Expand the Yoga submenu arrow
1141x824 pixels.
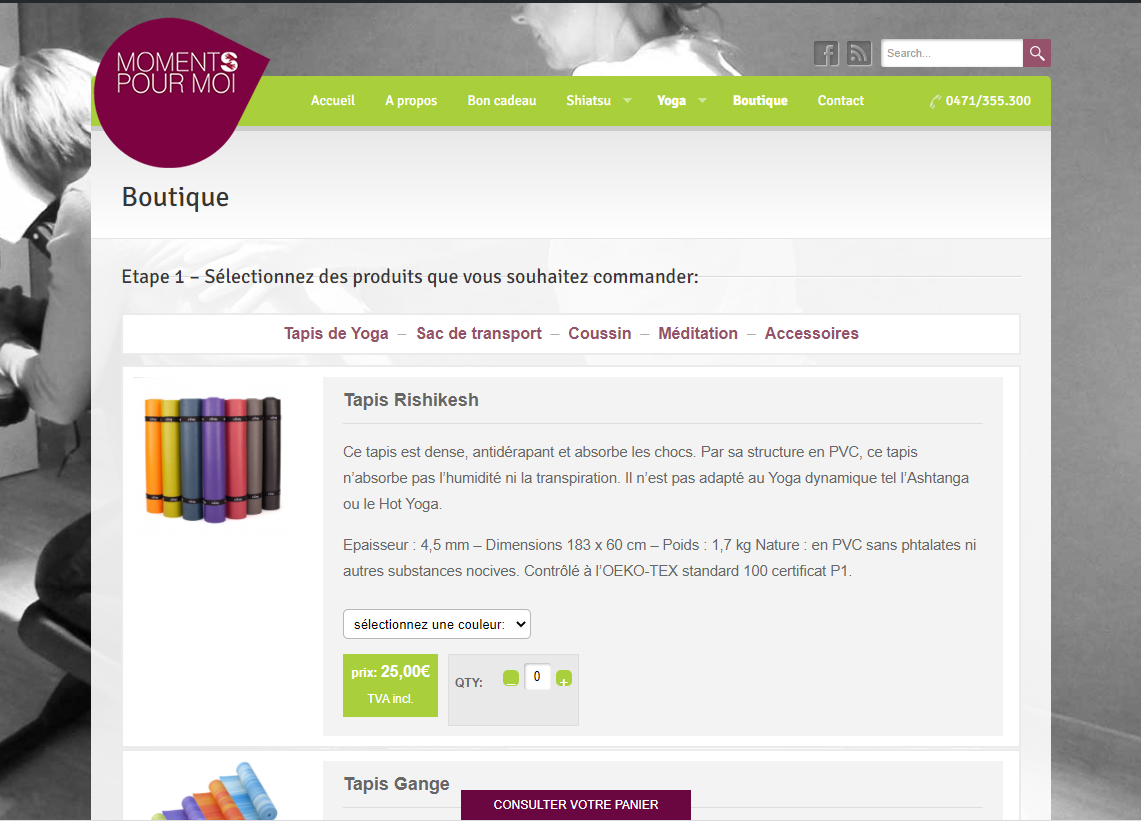coord(702,100)
